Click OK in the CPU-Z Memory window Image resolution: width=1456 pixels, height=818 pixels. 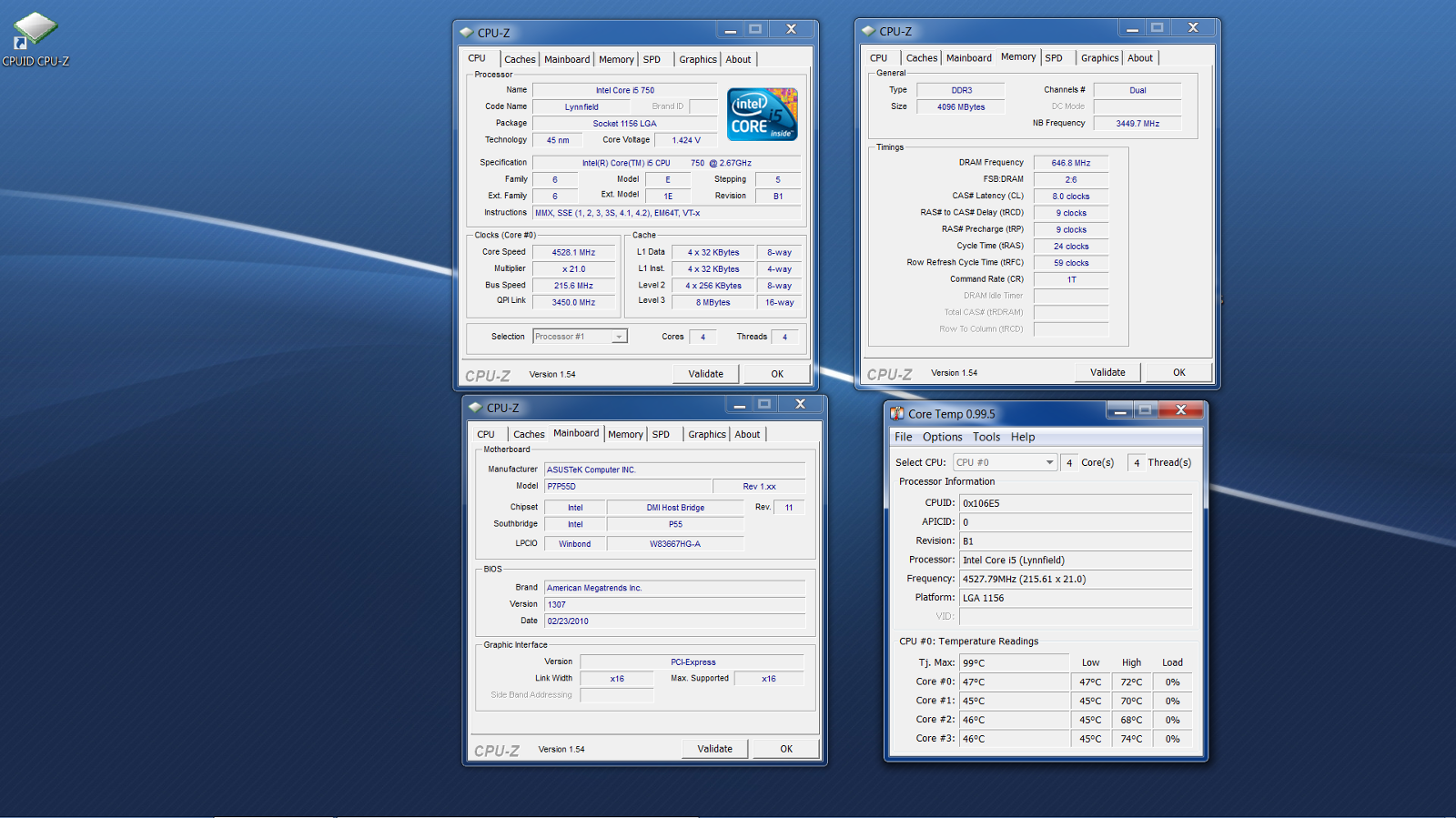tap(1179, 372)
